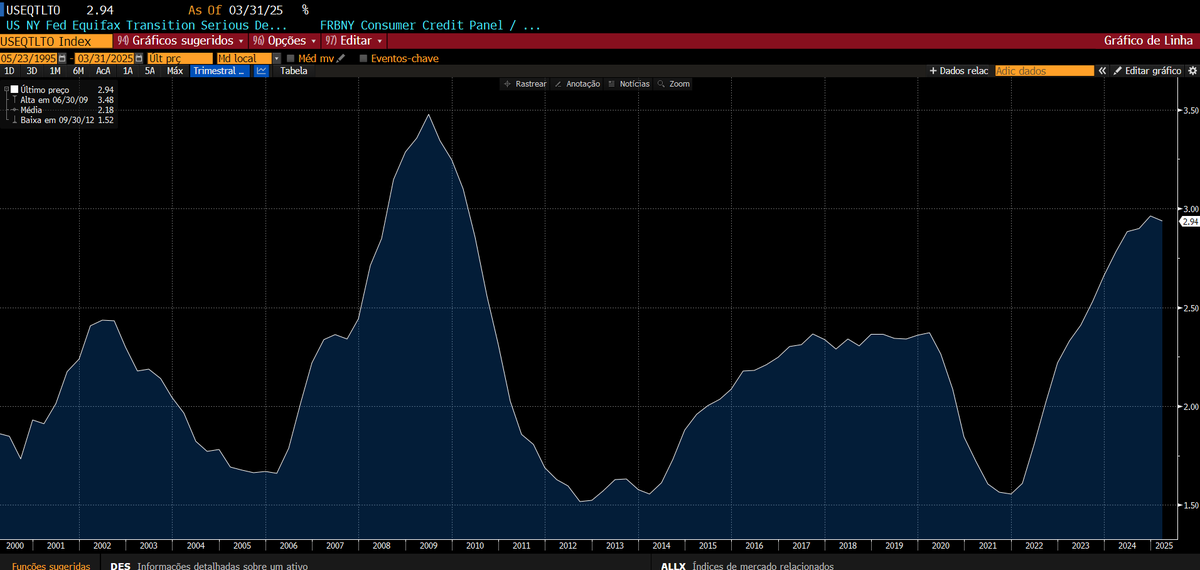Click the Editar gráfico button
The width and height of the screenshot is (1200, 570).
click(1147, 71)
